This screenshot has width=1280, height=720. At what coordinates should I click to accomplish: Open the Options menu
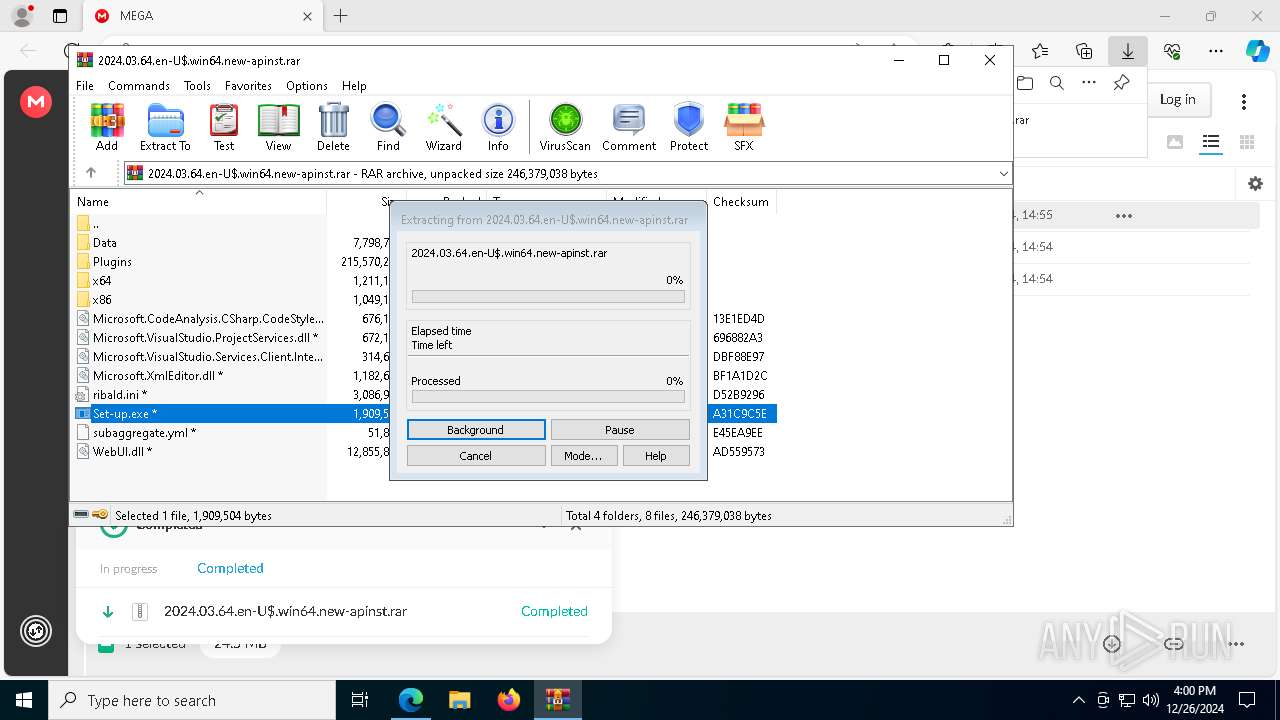(x=307, y=86)
